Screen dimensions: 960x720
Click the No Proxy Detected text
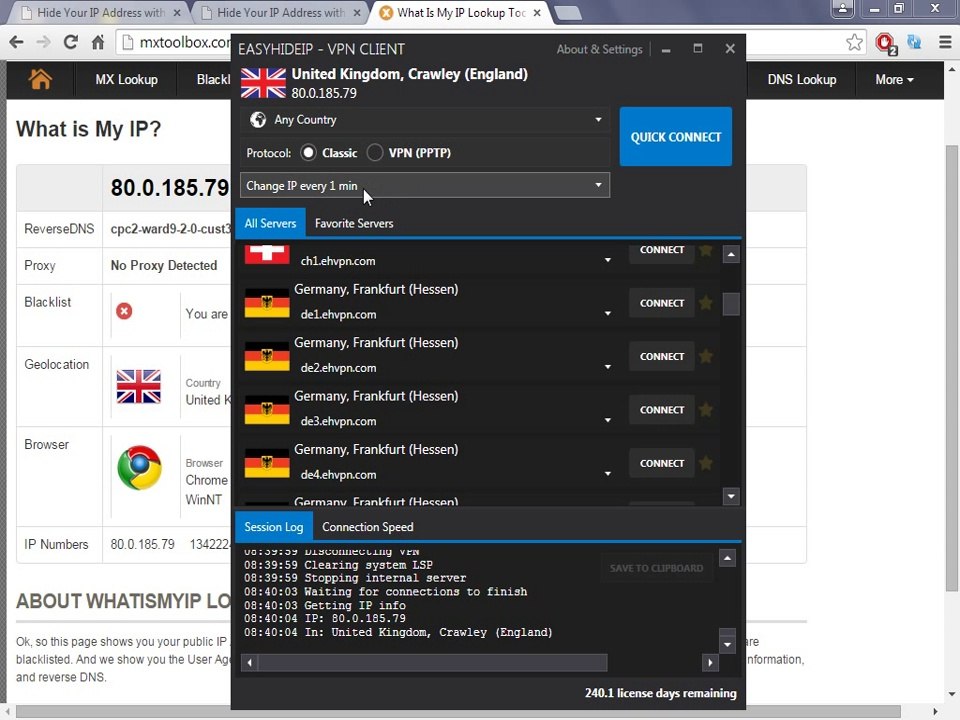click(163, 265)
